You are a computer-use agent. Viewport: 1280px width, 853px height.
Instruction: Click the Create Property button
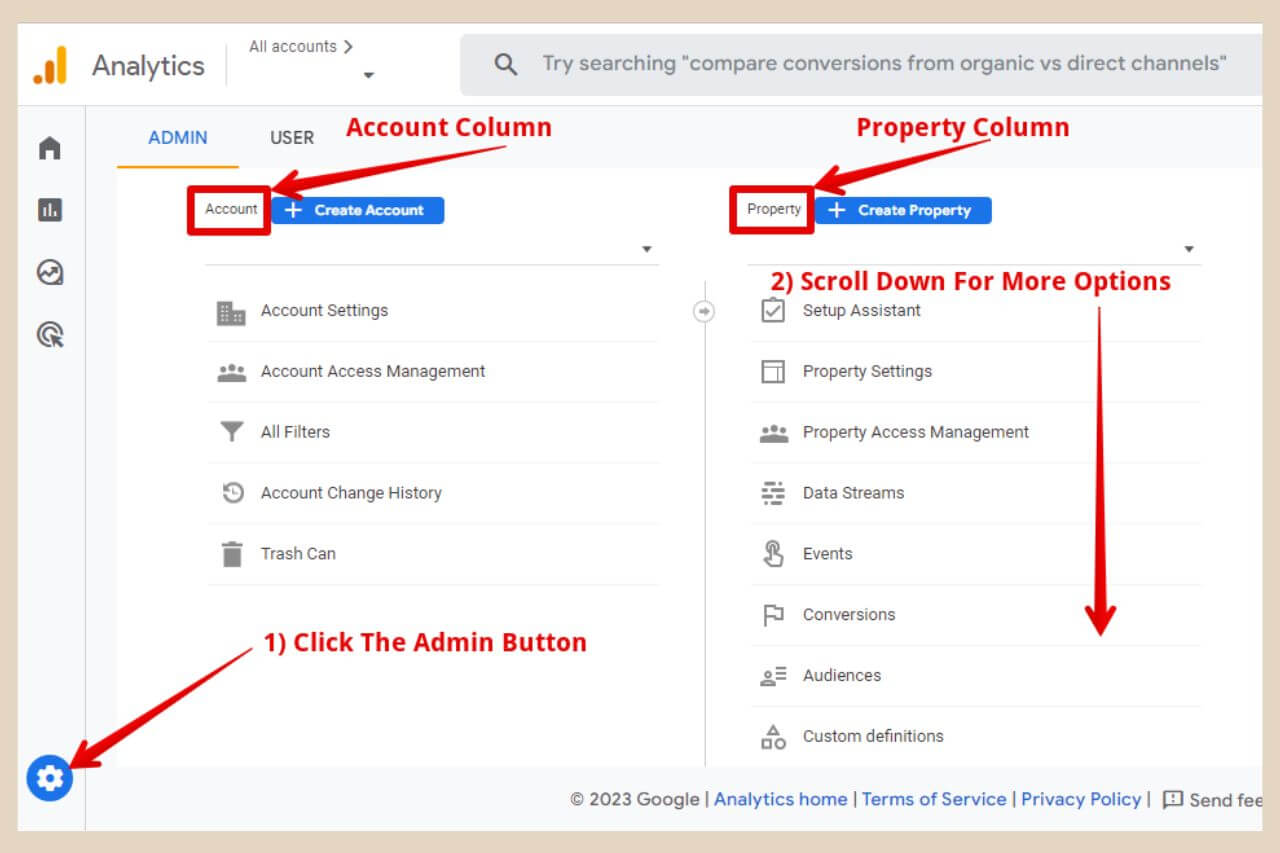902,210
